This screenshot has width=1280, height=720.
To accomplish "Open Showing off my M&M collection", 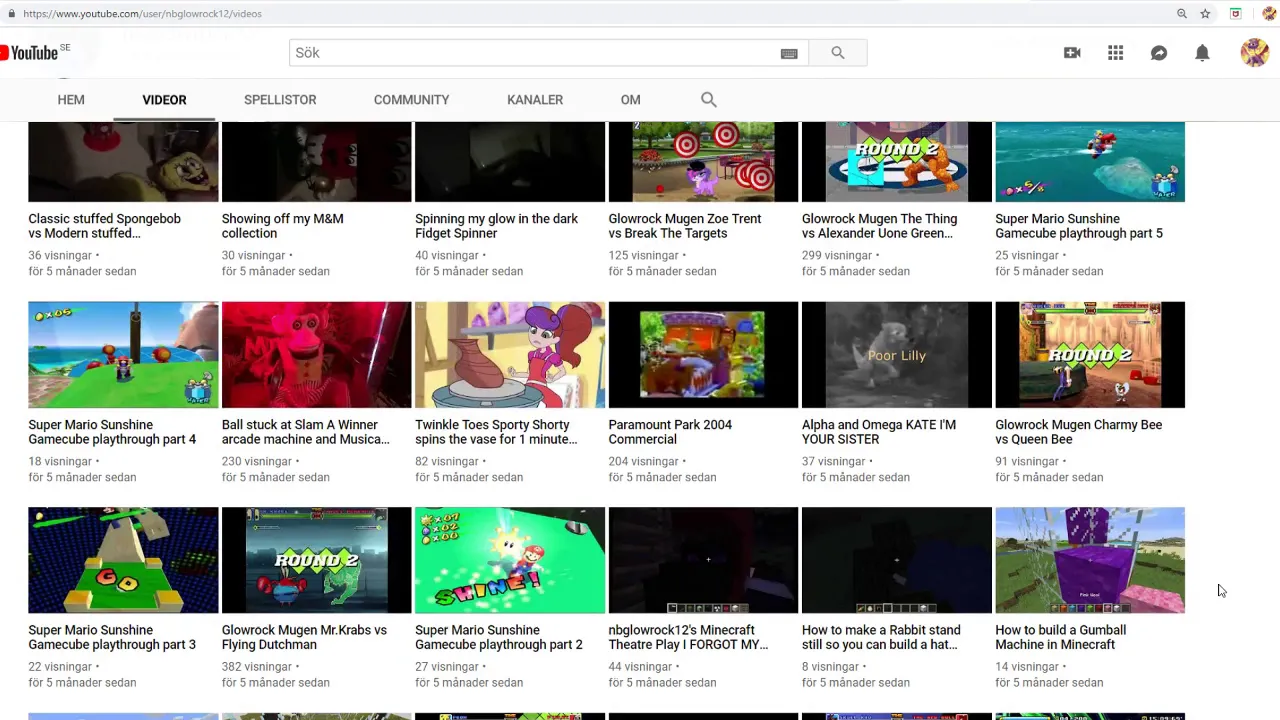I will coord(282,226).
